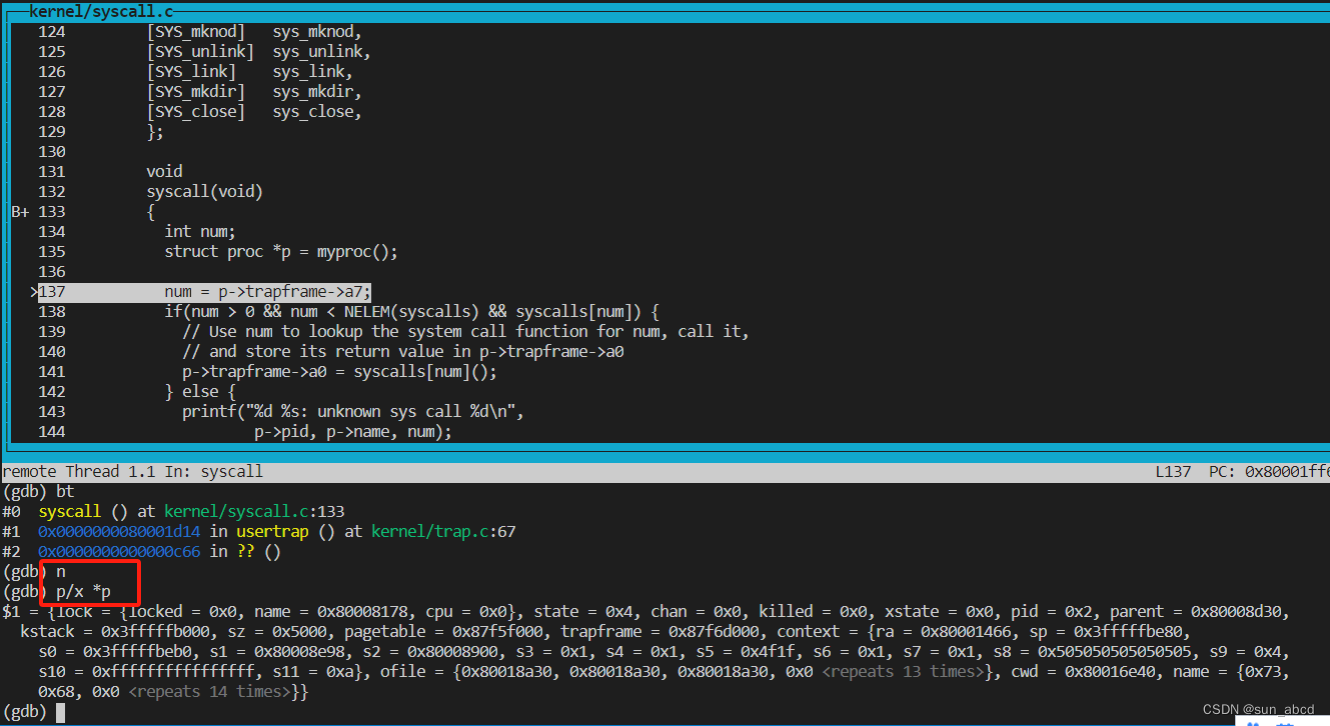Click the printf unknown sys call line
Screen dimensions: 1330x726
tap(353, 412)
